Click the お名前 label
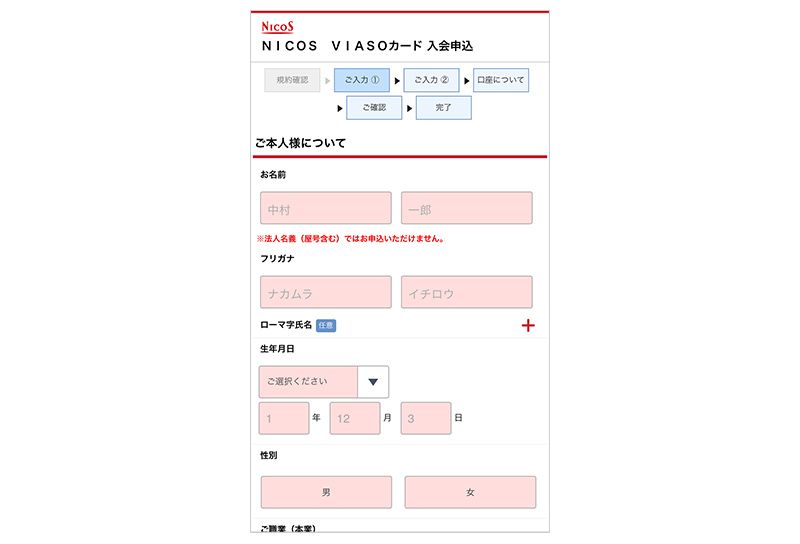800x544 pixels. tap(273, 175)
